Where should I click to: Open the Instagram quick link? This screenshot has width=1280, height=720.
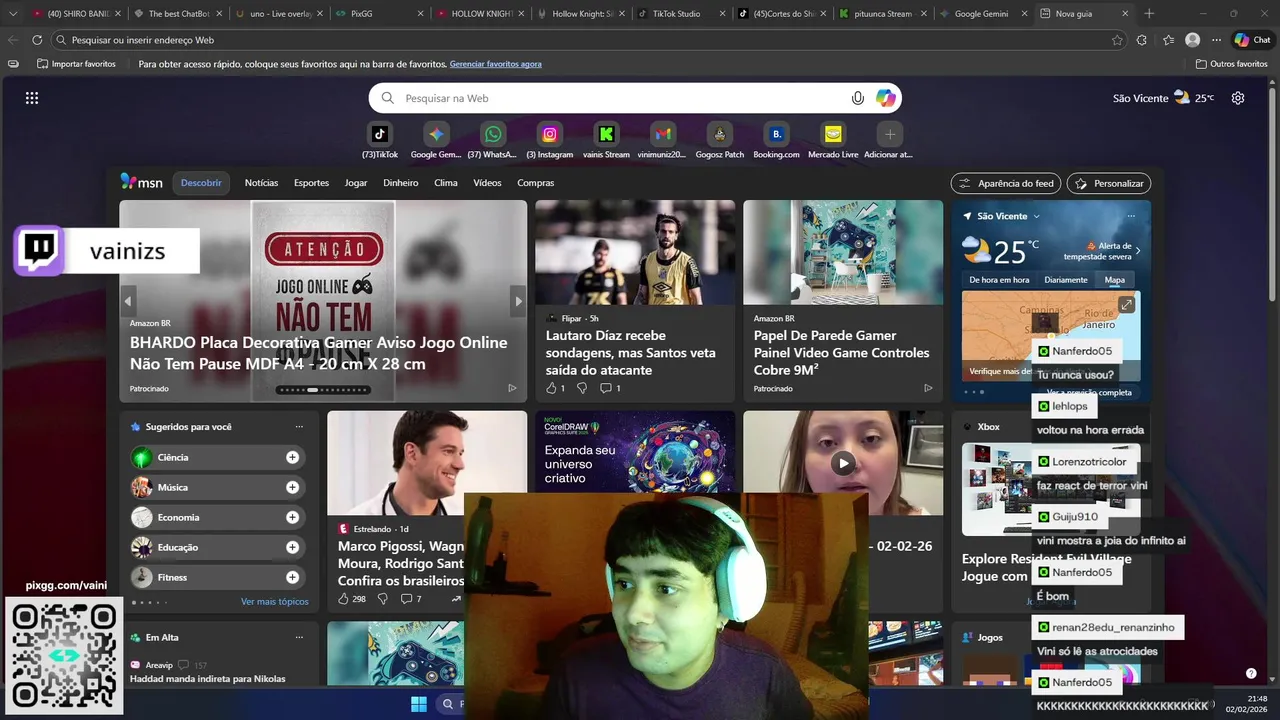(x=550, y=134)
